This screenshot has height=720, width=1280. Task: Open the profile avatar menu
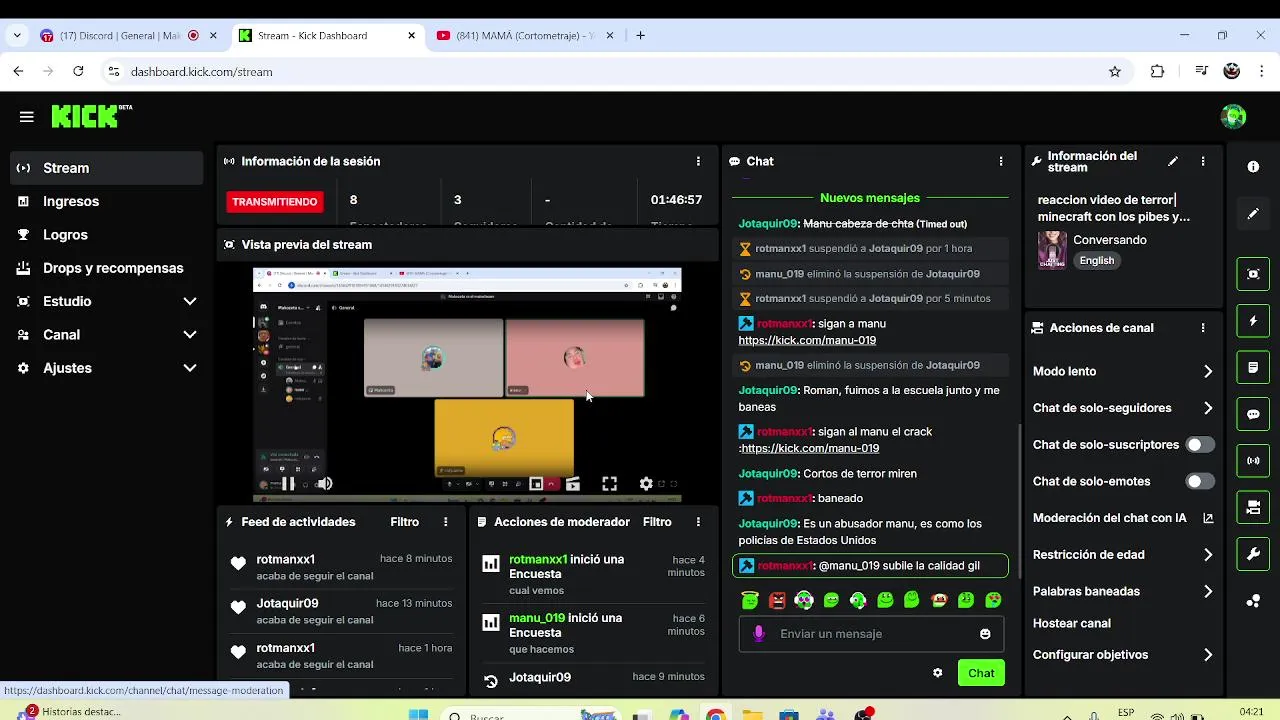[1234, 116]
